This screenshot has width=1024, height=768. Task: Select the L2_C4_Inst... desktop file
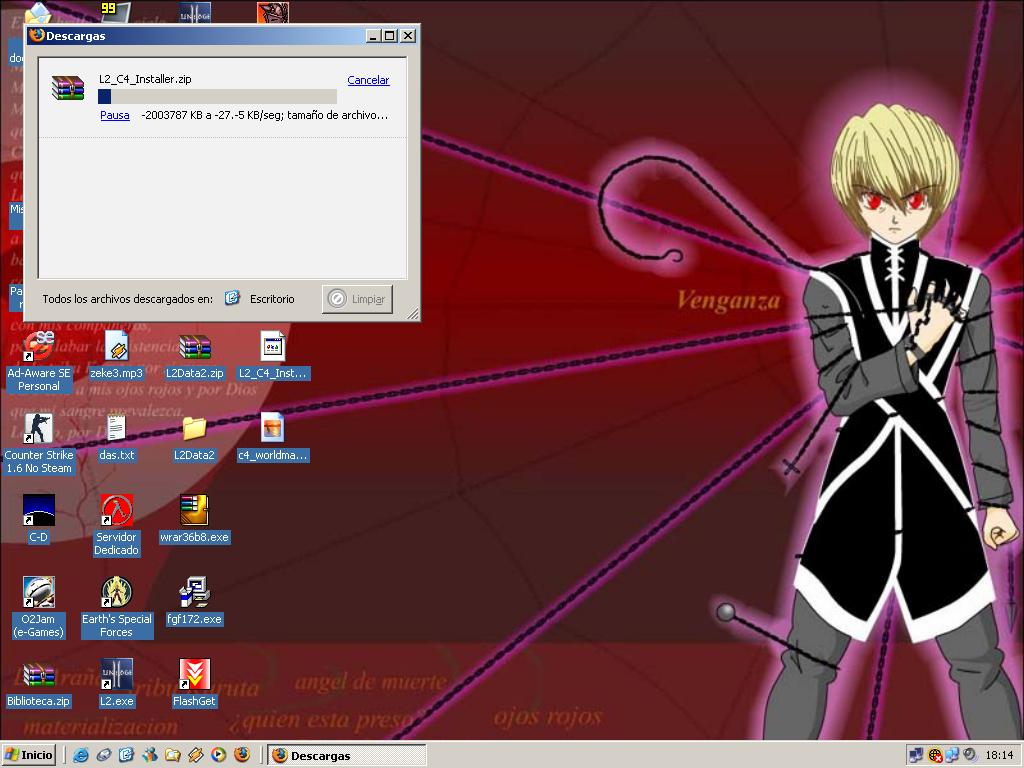click(272, 355)
